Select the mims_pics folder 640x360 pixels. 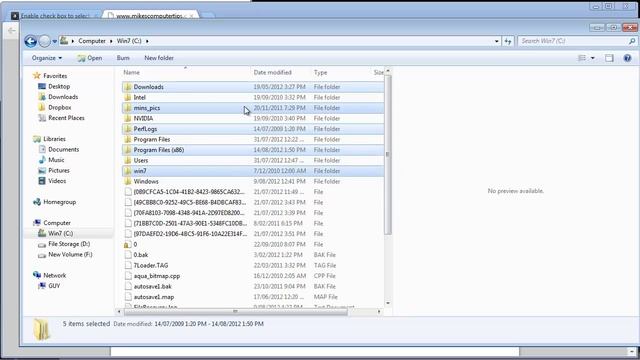[253, 108]
